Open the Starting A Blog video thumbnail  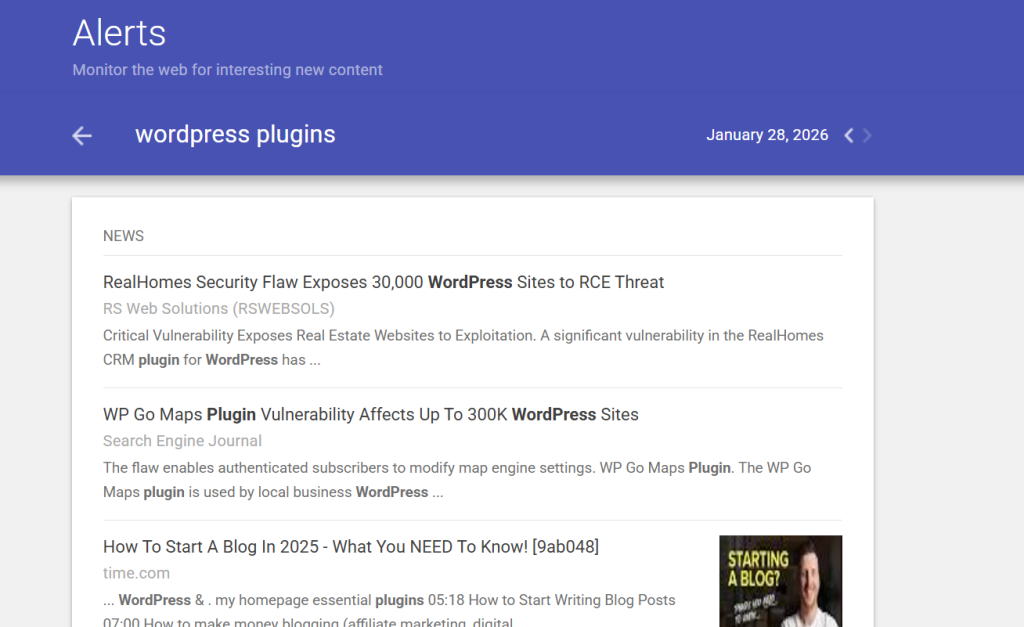tap(780, 581)
